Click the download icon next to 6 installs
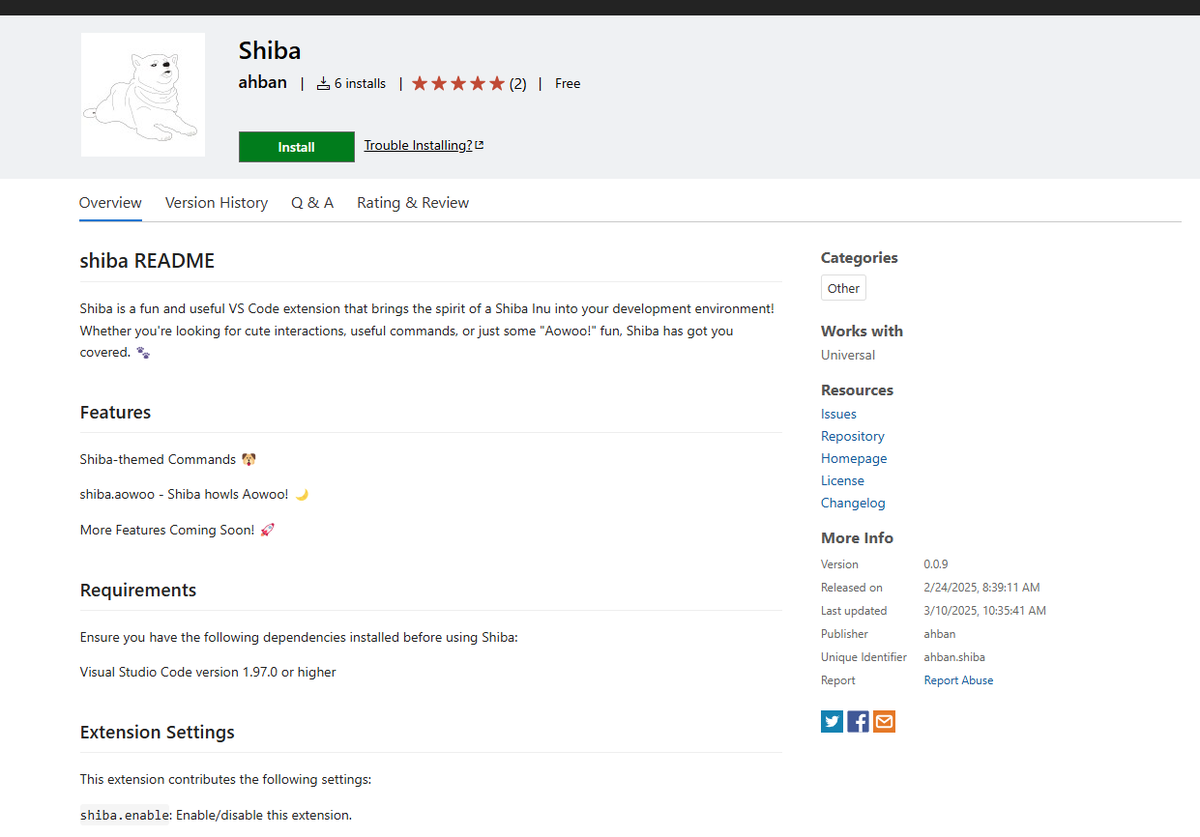This screenshot has height=837, width=1200. click(323, 84)
